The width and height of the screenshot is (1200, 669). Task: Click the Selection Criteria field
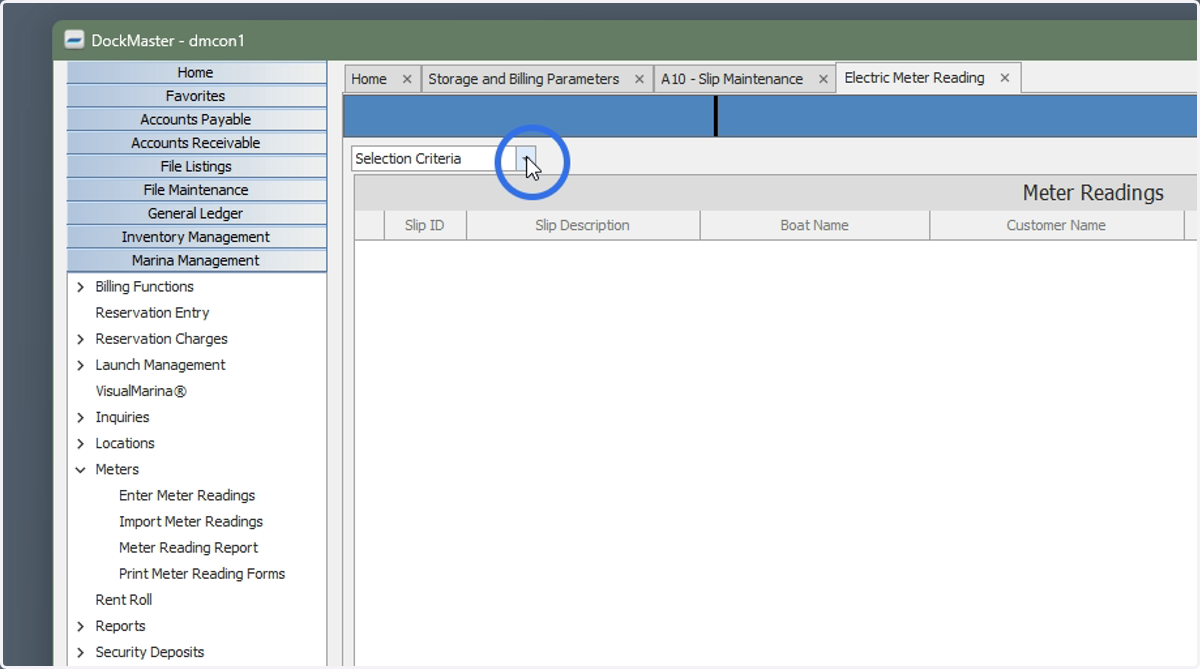[434, 159]
